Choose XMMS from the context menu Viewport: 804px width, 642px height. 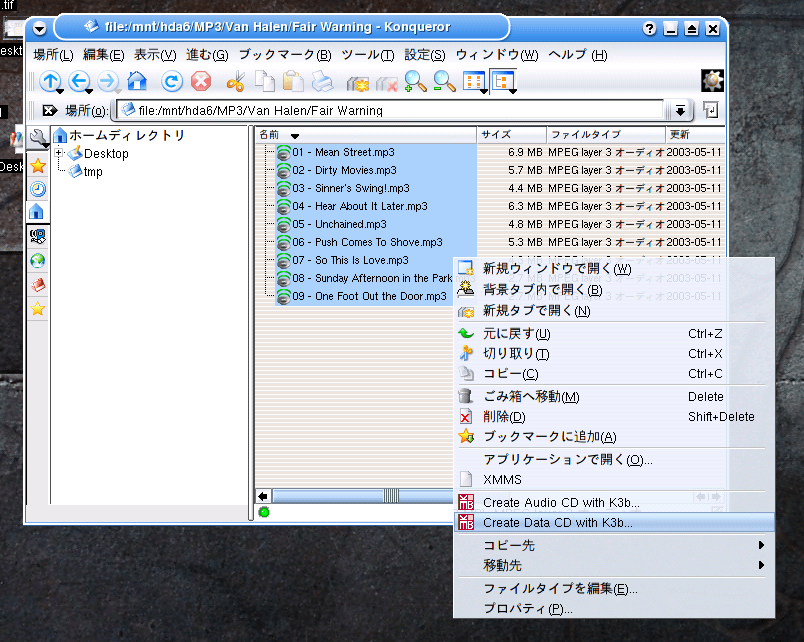pos(614,479)
